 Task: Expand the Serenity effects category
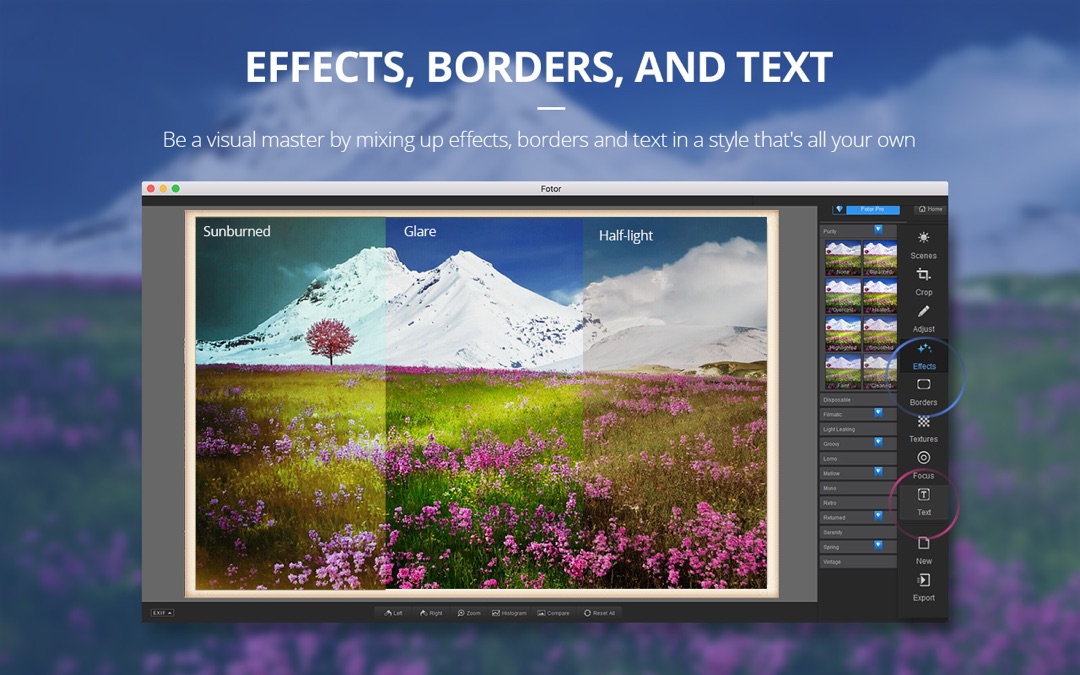pyautogui.click(x=858, y=532)
